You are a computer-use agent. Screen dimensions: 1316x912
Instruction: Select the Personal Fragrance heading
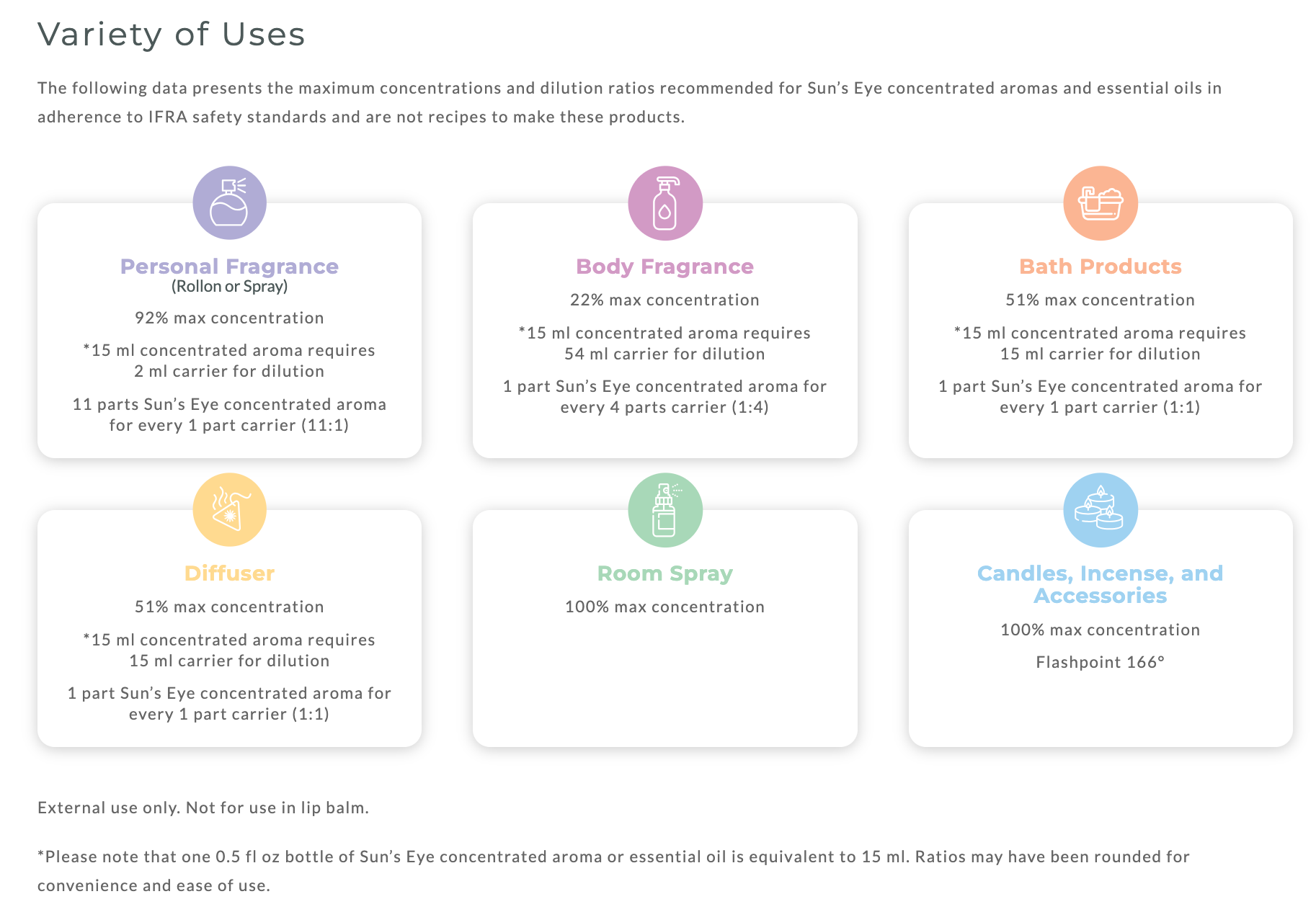(x=229, y=267)
